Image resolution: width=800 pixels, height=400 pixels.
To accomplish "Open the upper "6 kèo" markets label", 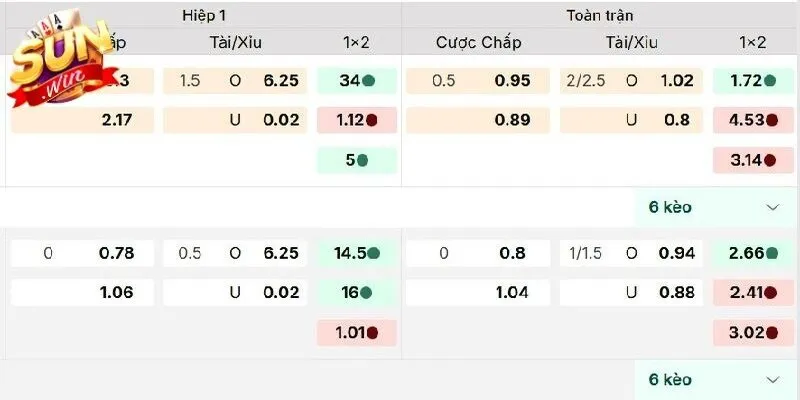I will (670, 207).
